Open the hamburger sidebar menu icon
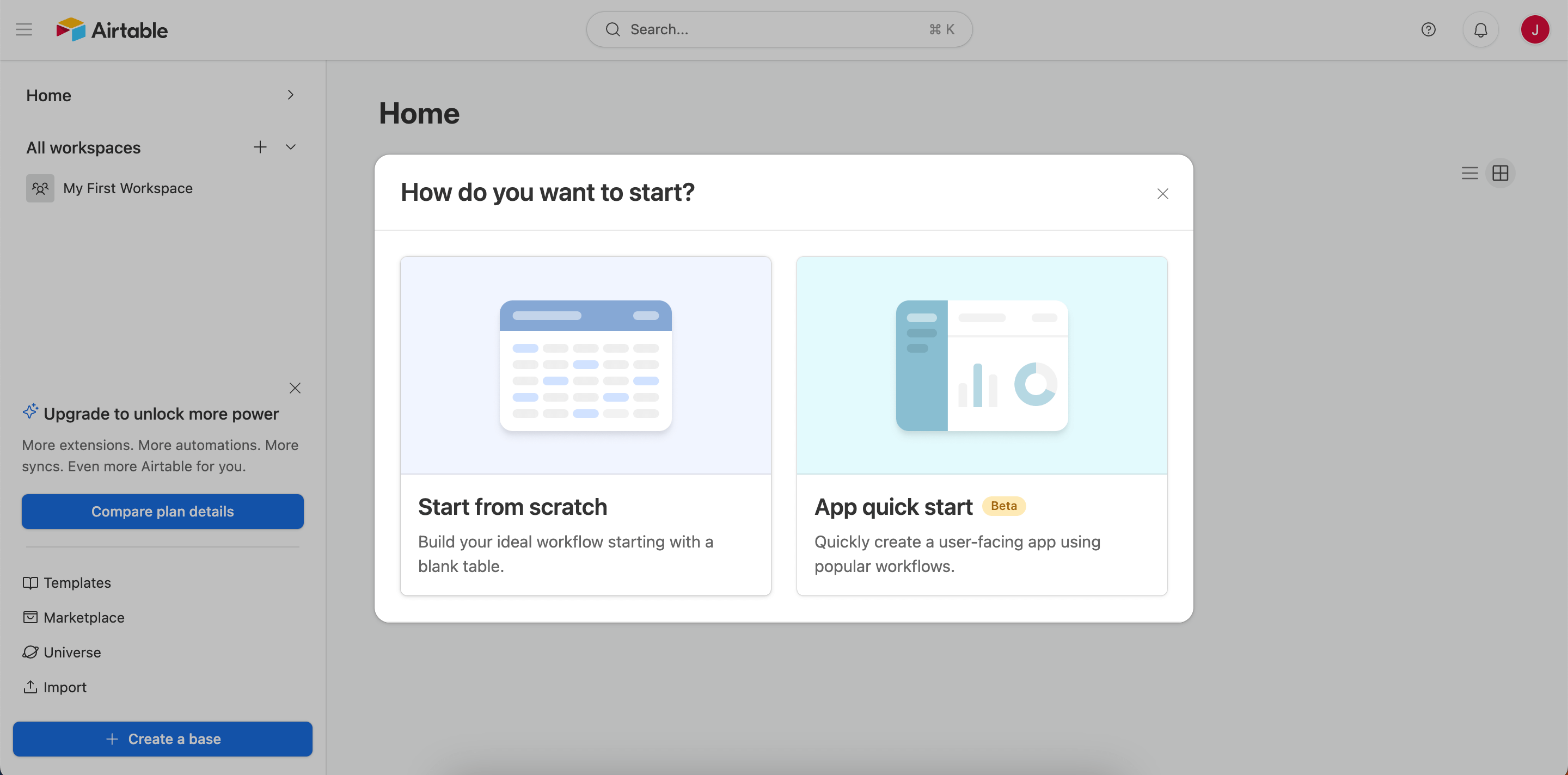The image size is (1568, 775). pos(24,29)
